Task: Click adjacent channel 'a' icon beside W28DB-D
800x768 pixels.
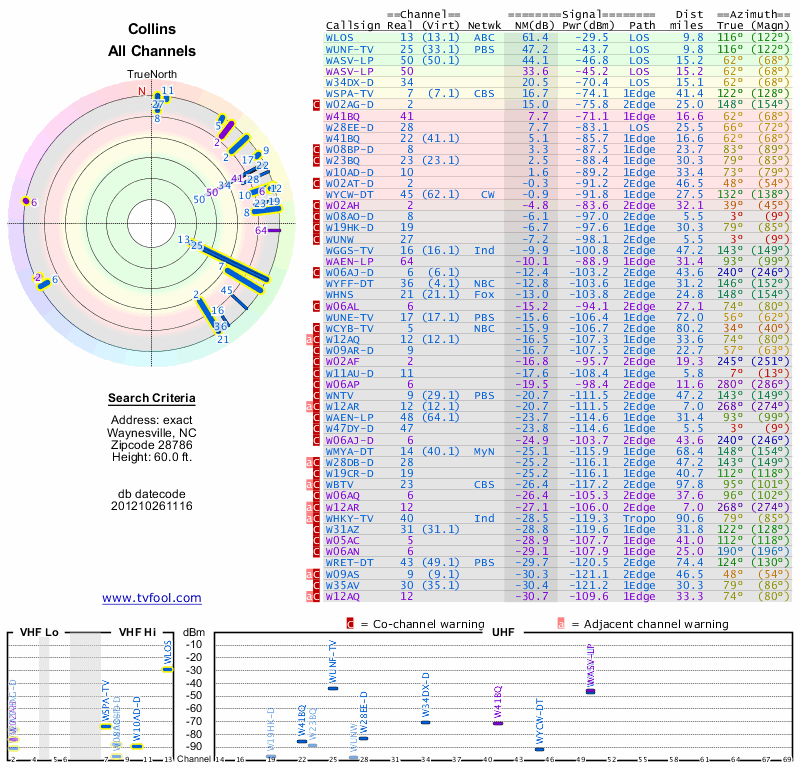Action: [309, 463]
